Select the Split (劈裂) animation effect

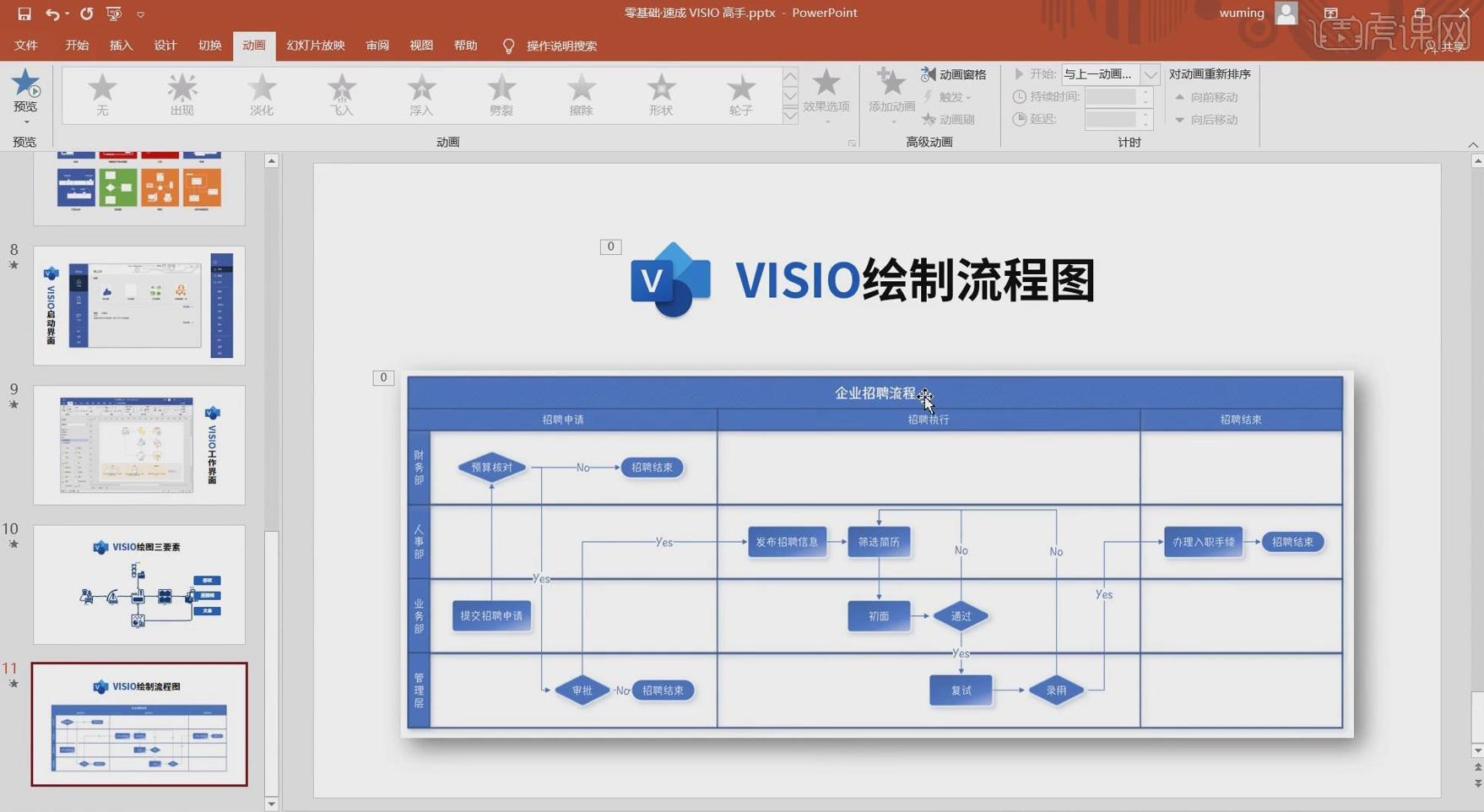(x=501, y=95)
